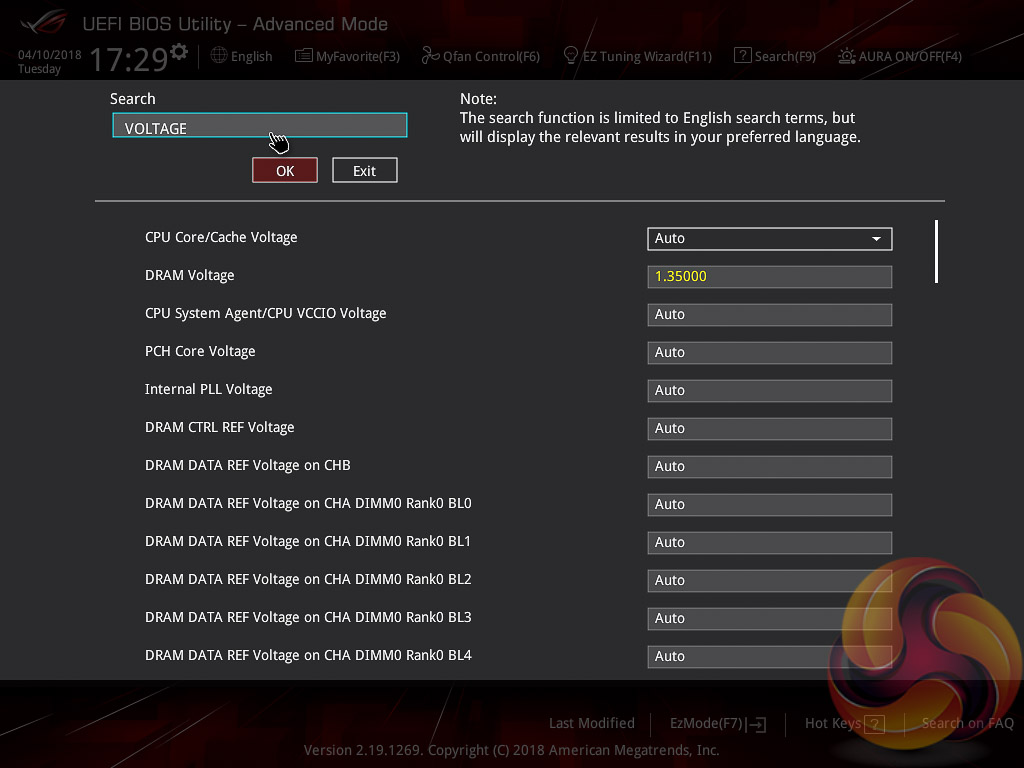Select DRAM DATA REF on CHB field
Viewport: 1024px width, 768px height.
[769, 466]
